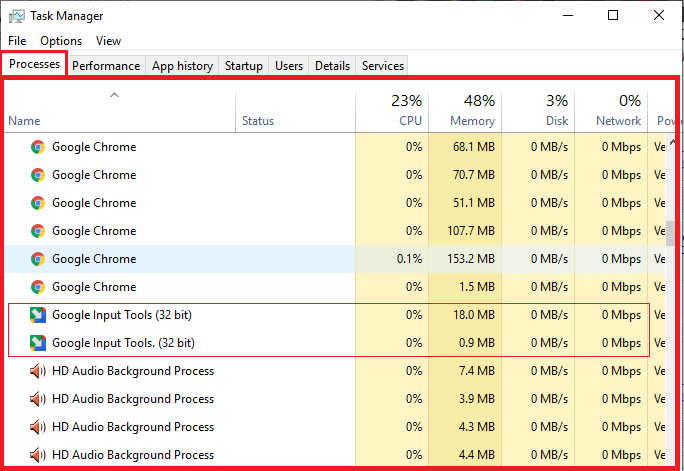This screenshot has height=471, width=684.
Task: Click speaker icon in the 4.3 MB row
Action: [38, 427]
